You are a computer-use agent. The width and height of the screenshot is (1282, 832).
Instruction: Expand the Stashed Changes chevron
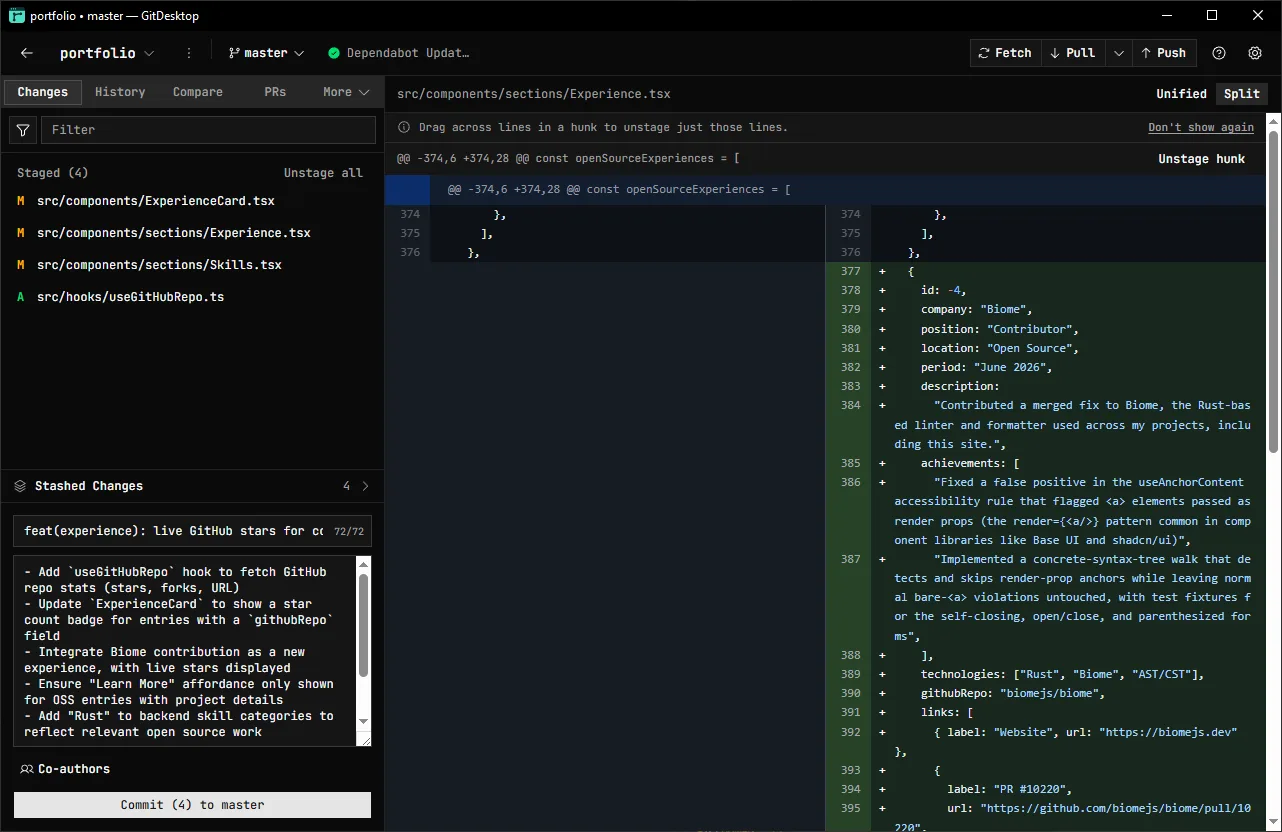coord(365,486)
